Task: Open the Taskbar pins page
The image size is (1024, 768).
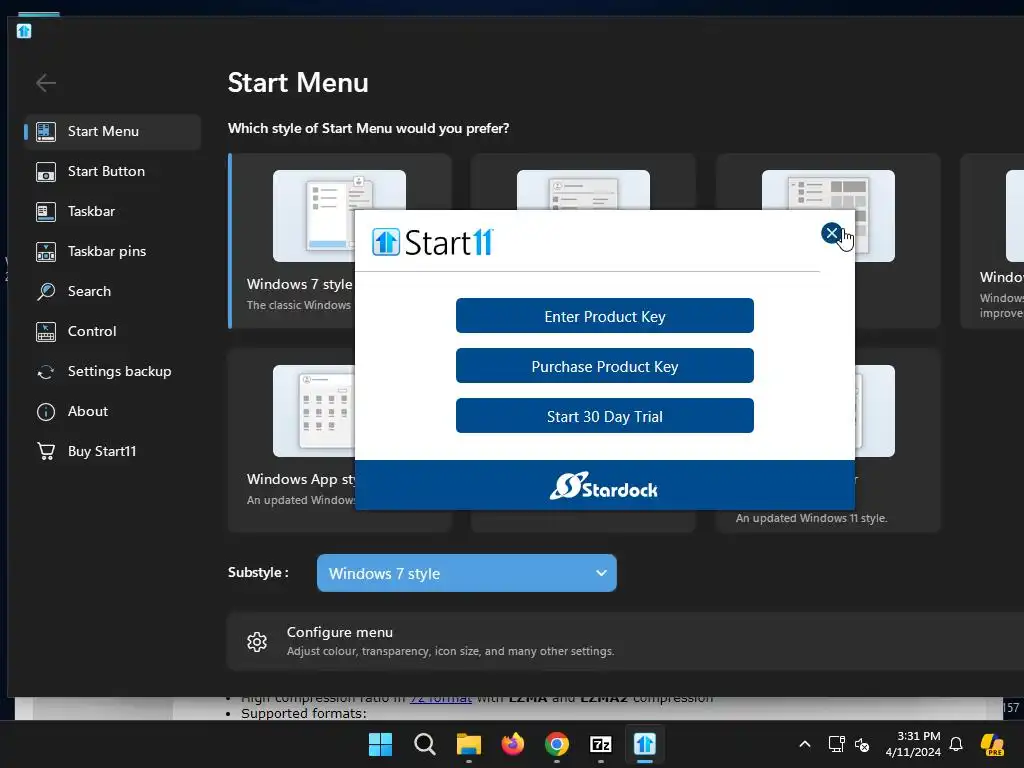Action: tap(113, 251)
